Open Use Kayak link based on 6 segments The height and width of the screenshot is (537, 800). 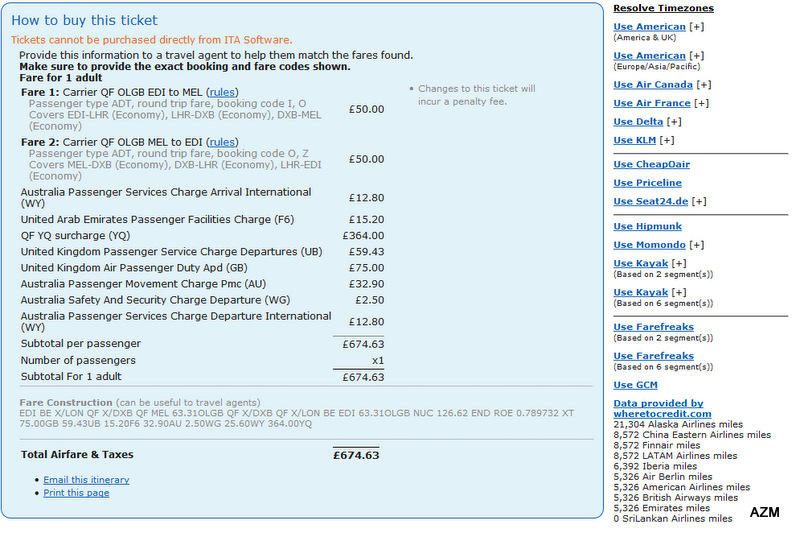click(x=640, y=292)
